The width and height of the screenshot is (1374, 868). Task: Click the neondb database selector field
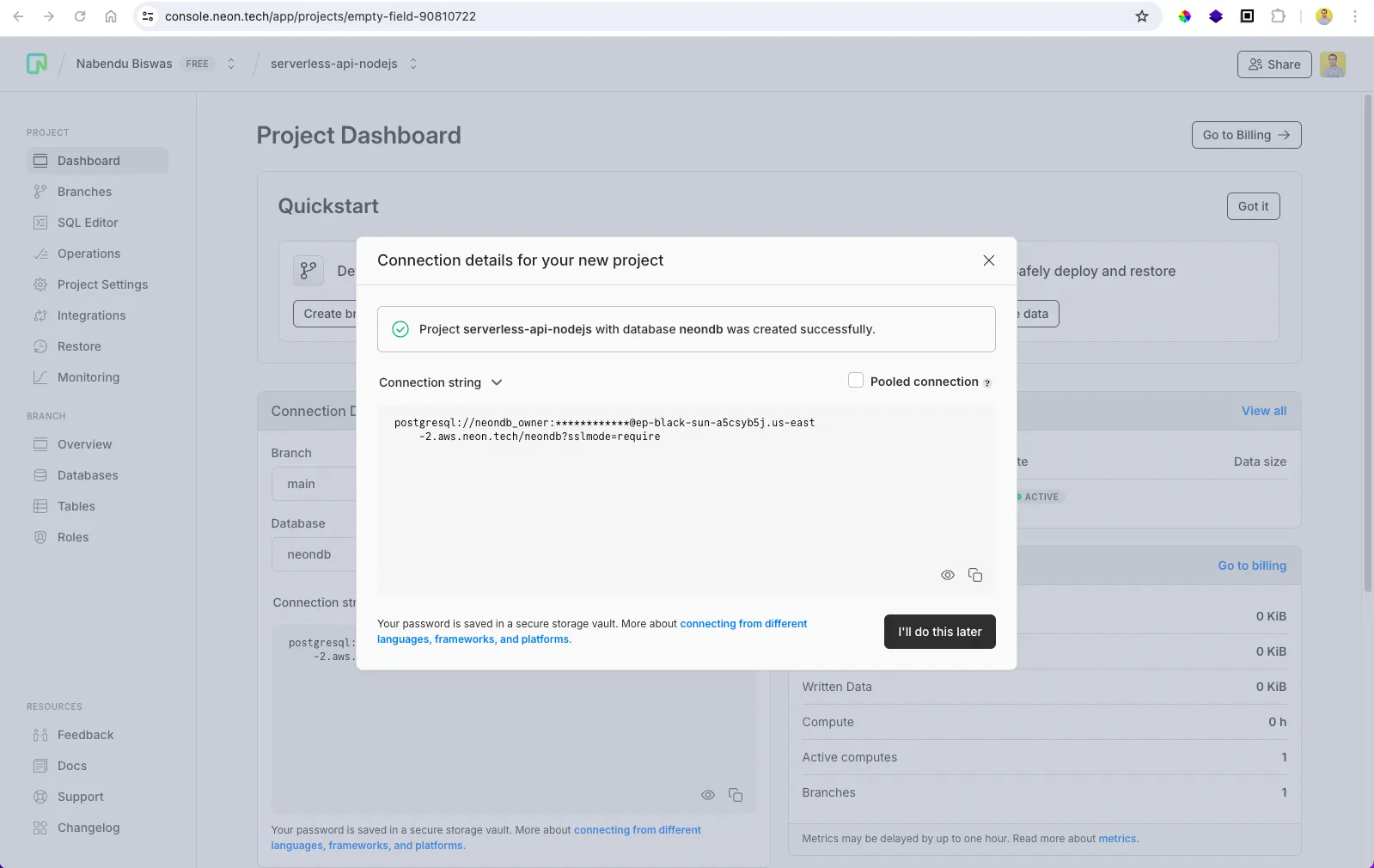pyautogui.click(x=314, y=554)
